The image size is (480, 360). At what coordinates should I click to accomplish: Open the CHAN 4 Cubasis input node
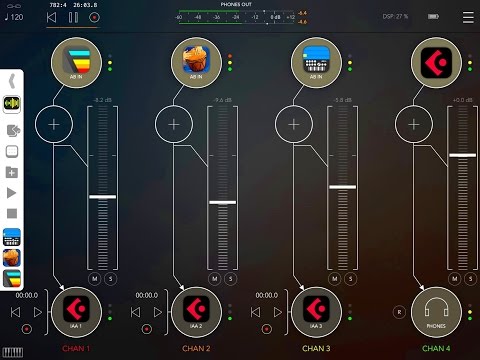point(436,62)
